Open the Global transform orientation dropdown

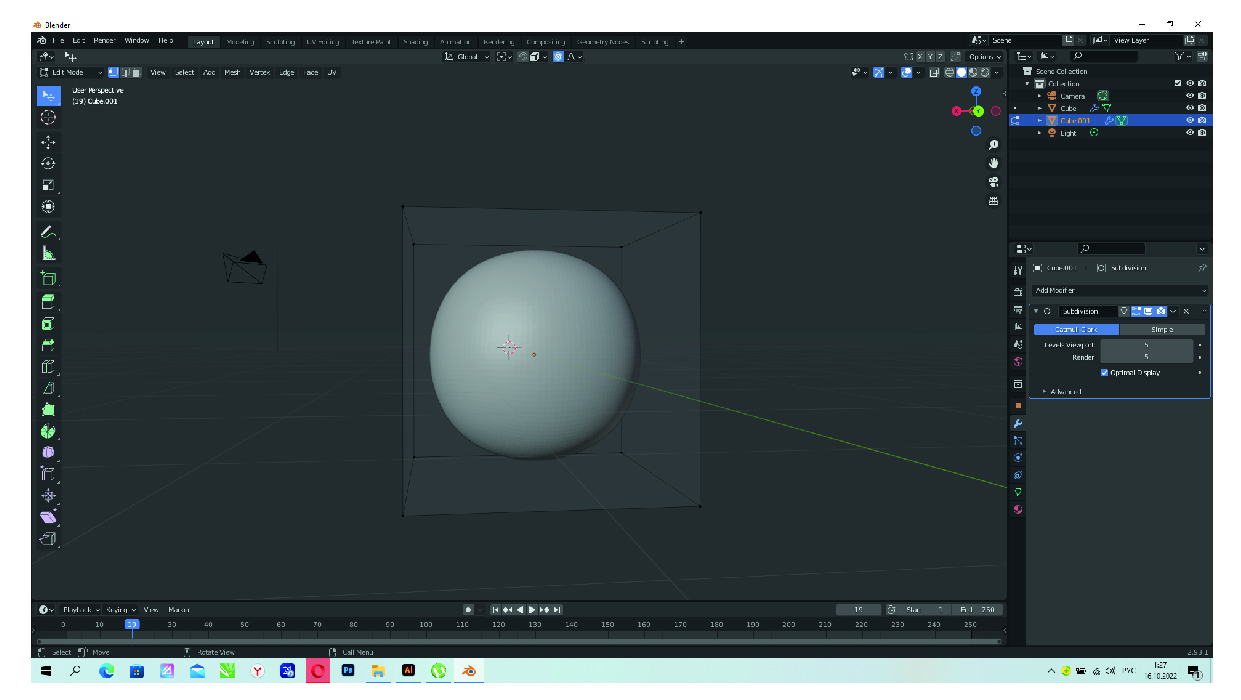point(467,57)
